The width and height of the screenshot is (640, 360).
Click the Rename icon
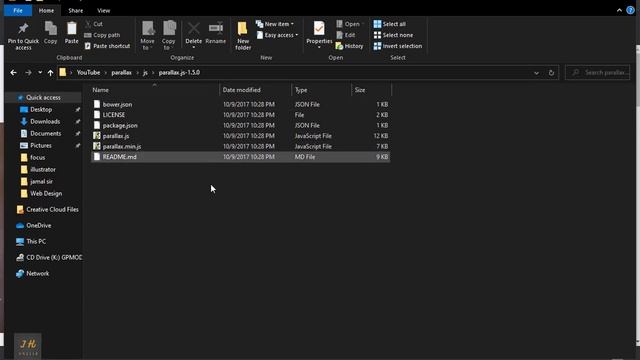(x=216, y=29)
